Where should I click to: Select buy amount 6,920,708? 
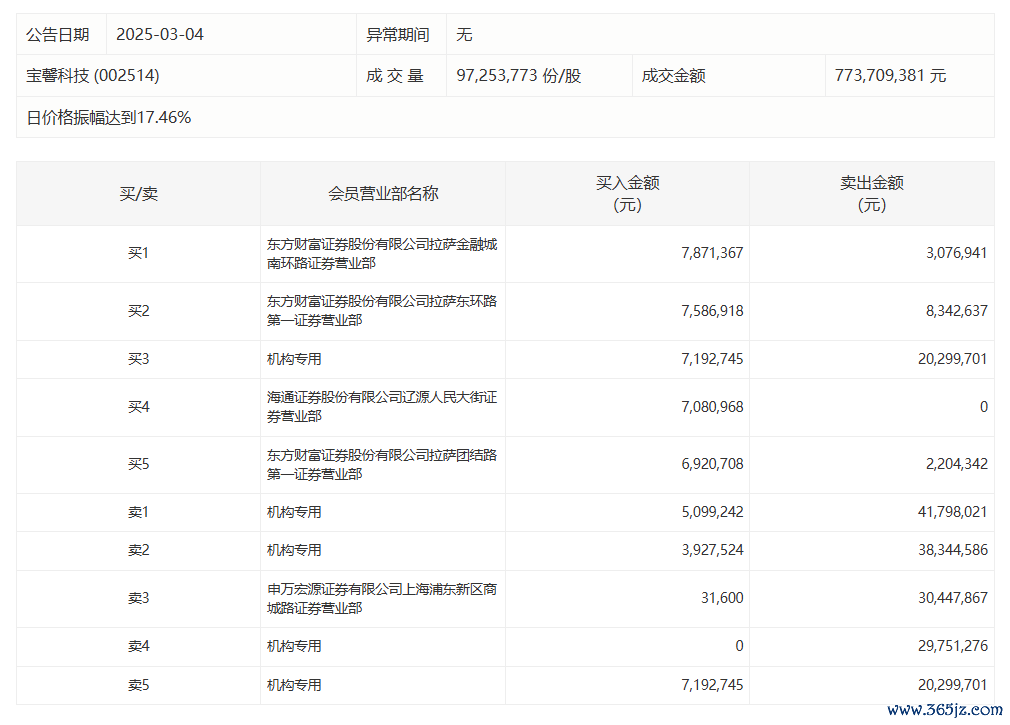pyautogui.click(x=712, y=464)
